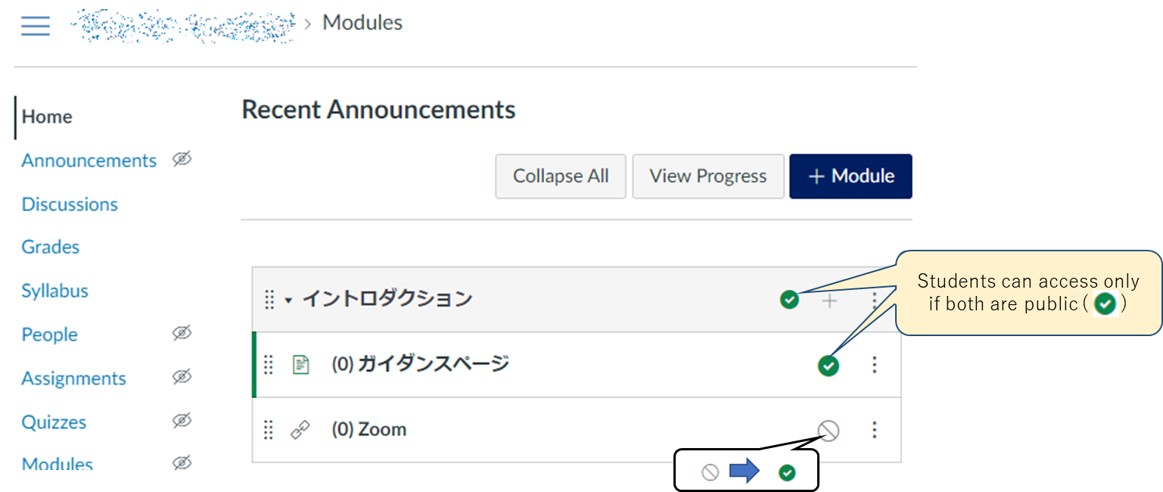Open Grades in course navigation
This screenshot has width=1163, height=492.
coord(50,247)
